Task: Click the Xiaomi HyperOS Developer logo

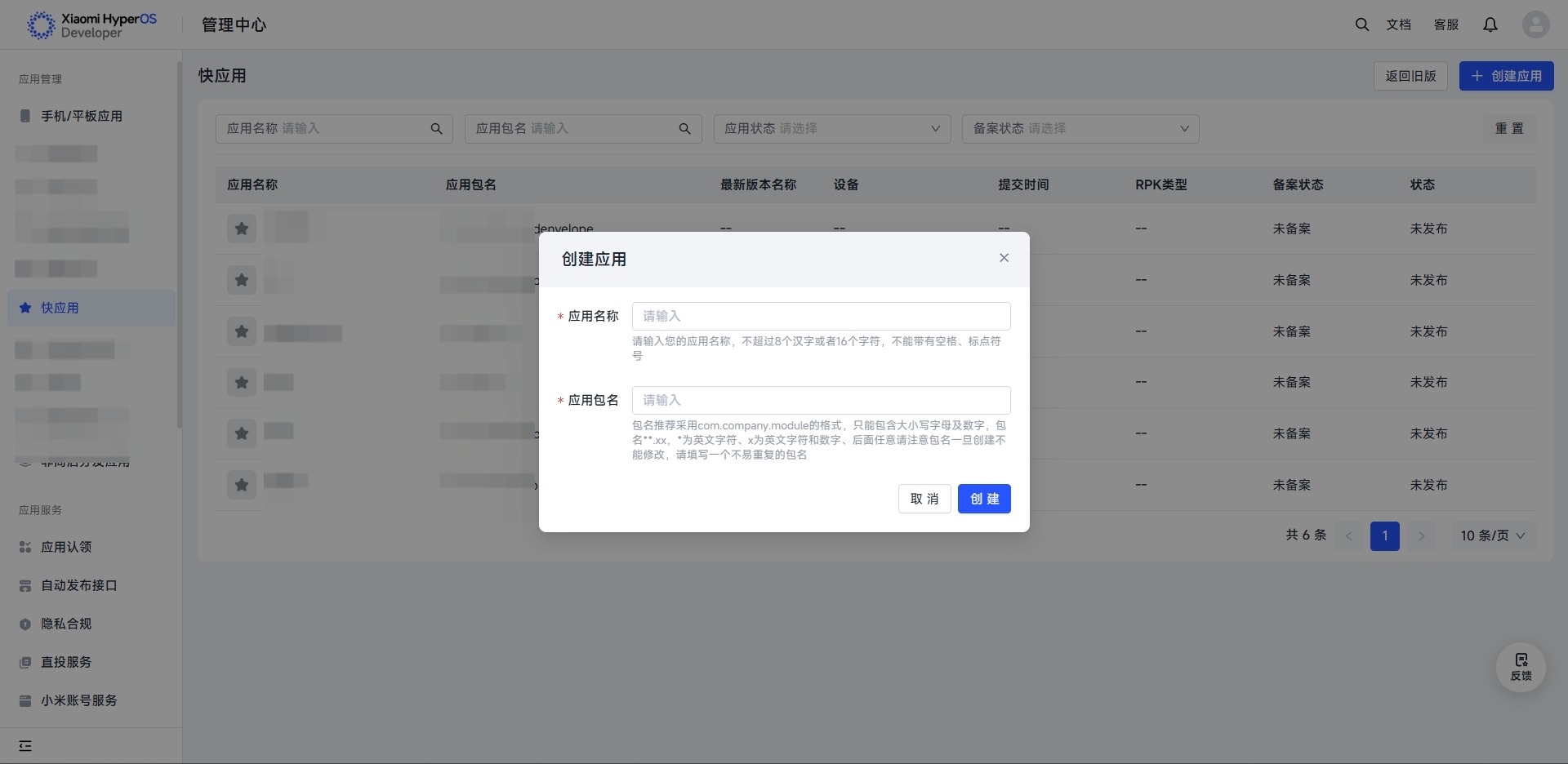Action: (91, 25)
